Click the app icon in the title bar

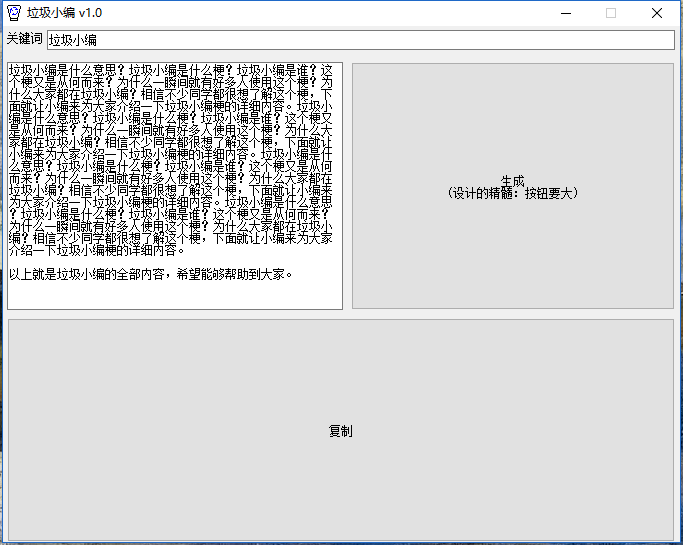[13, 13]
